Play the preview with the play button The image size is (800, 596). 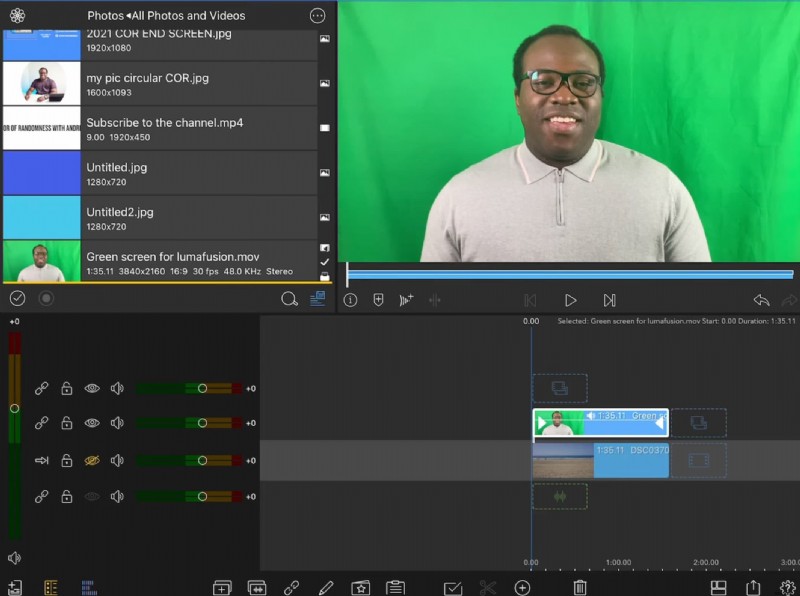coord(570,299)
